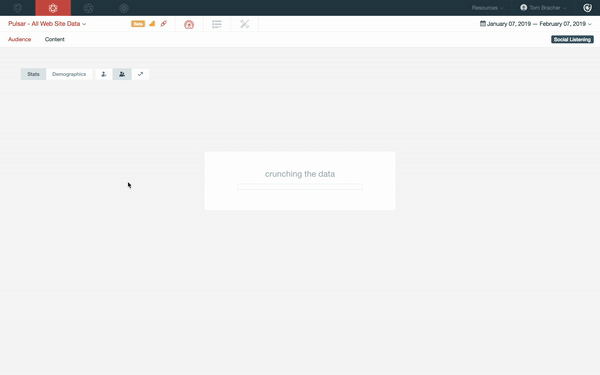Open the crossed tools settings icon
Screen dimensions: 600x375
[245, 24]
